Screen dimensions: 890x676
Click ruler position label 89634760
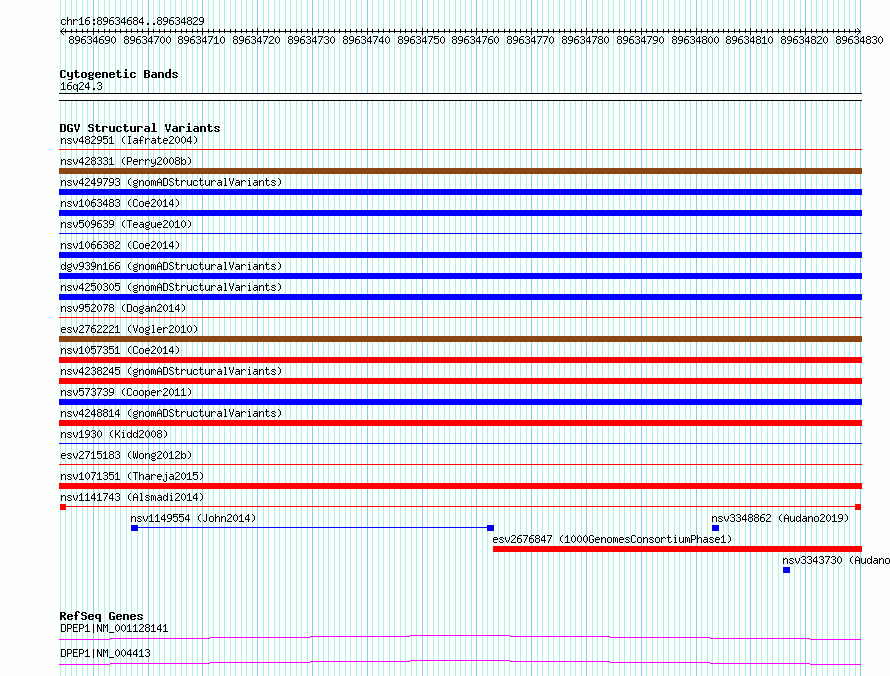(x=475, y=40)
